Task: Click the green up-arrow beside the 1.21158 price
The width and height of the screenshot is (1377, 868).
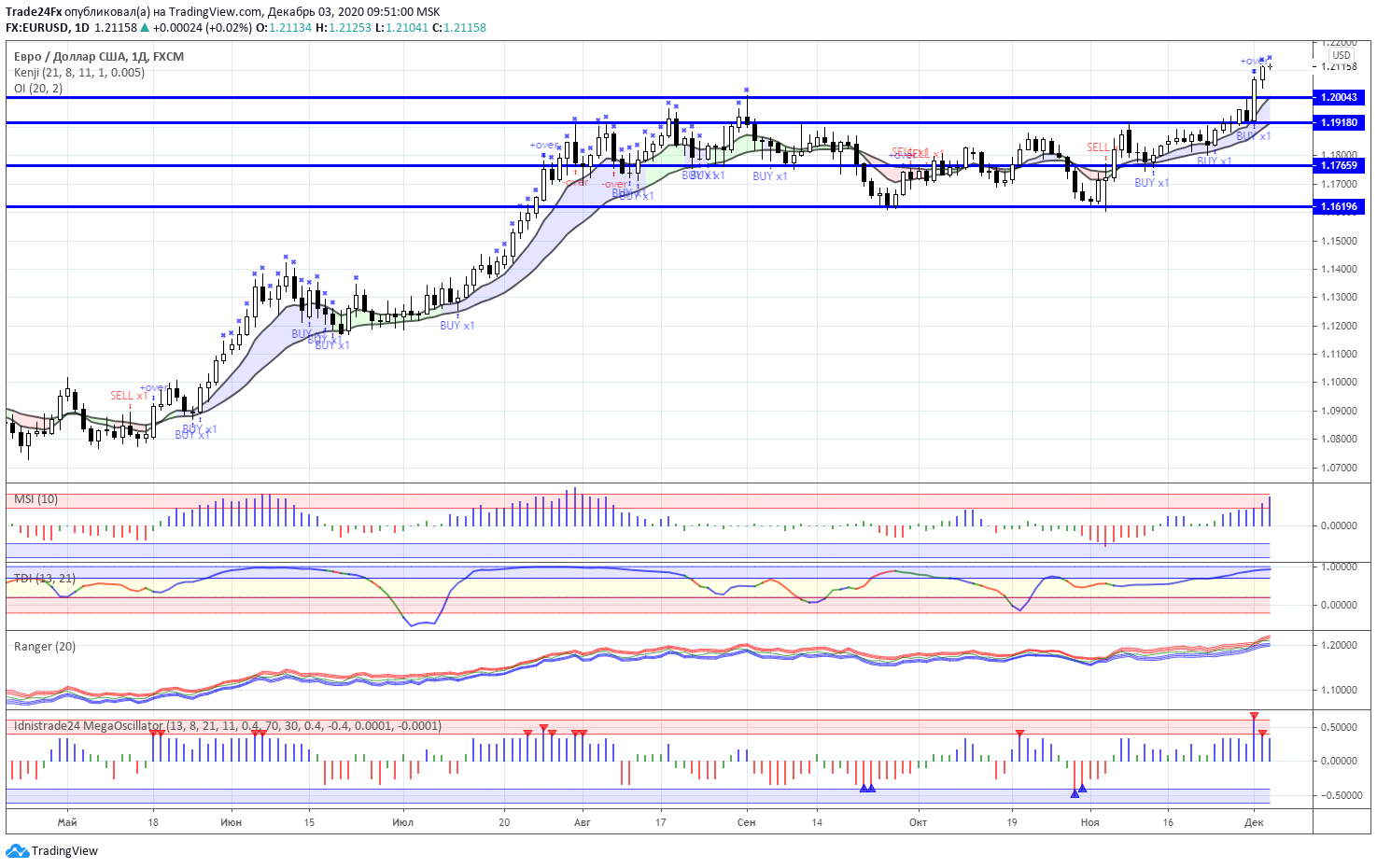Action: tap(145, 28)
